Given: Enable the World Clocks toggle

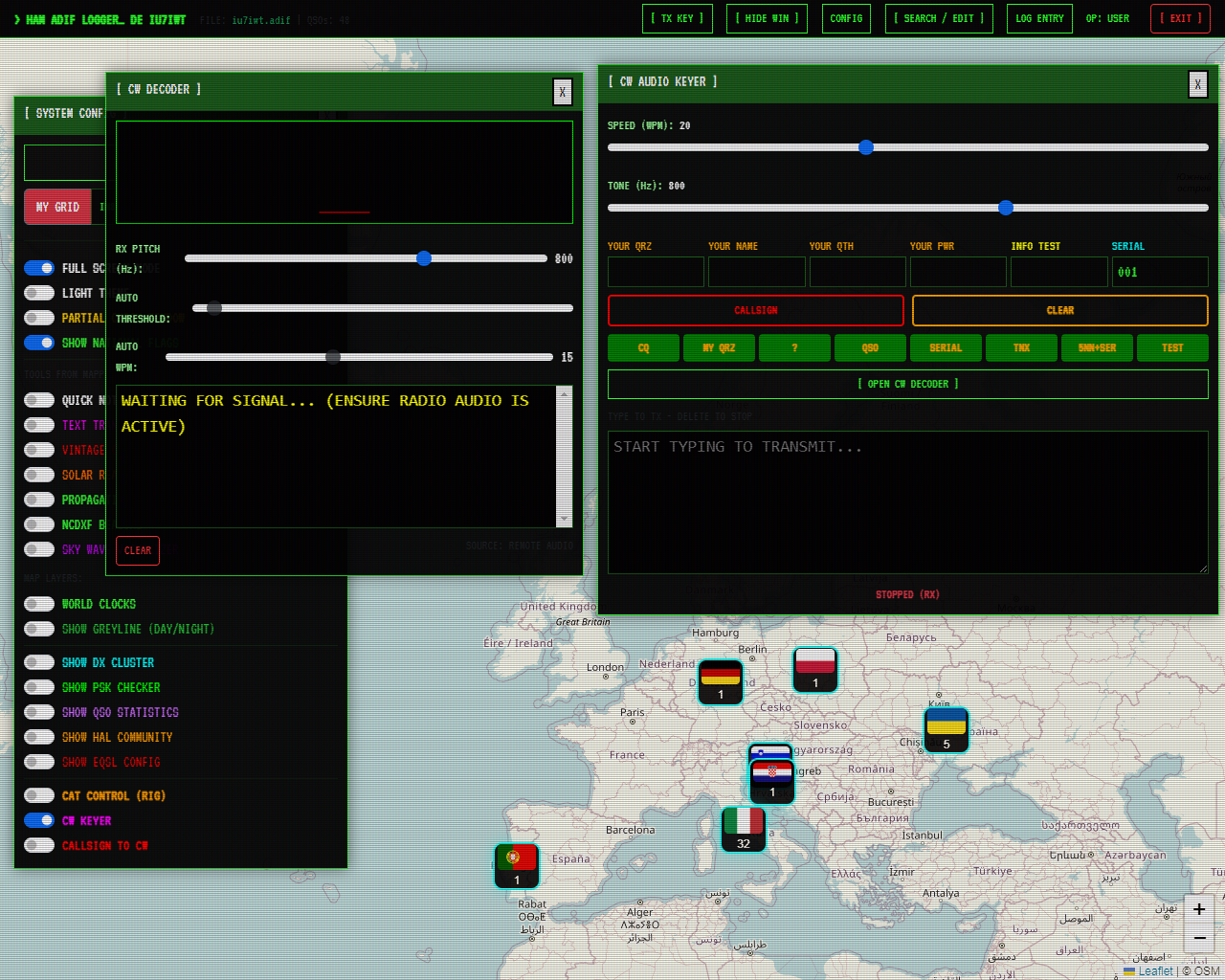Looking at the screenshot, I should [x=39, y=604].
